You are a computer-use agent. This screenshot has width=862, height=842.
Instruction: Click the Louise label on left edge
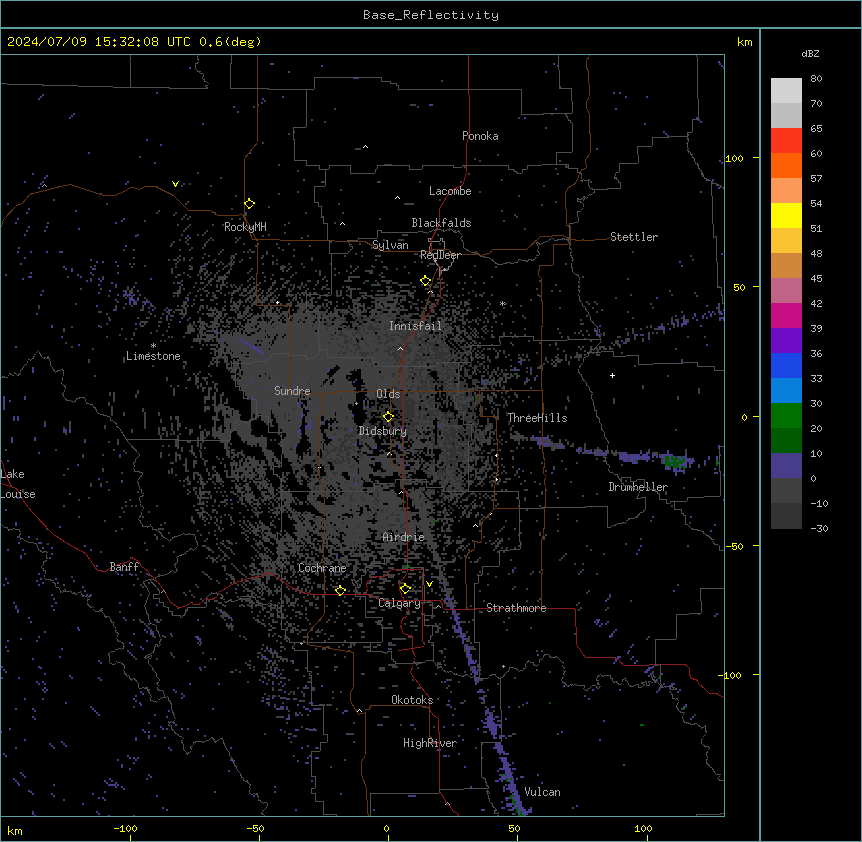tap(18, 494)
